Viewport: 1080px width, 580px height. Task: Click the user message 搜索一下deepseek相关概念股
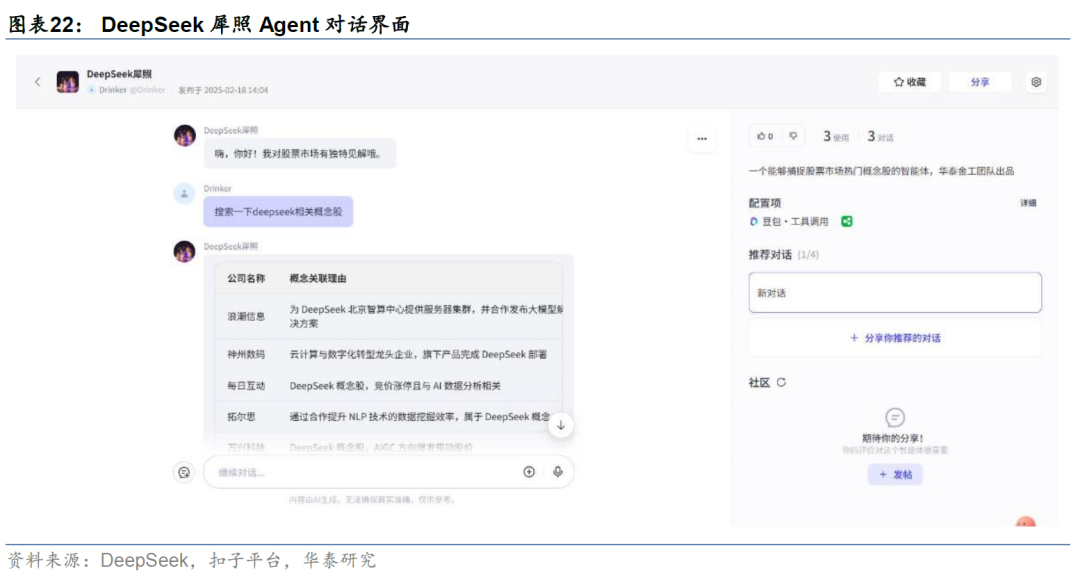278,211
